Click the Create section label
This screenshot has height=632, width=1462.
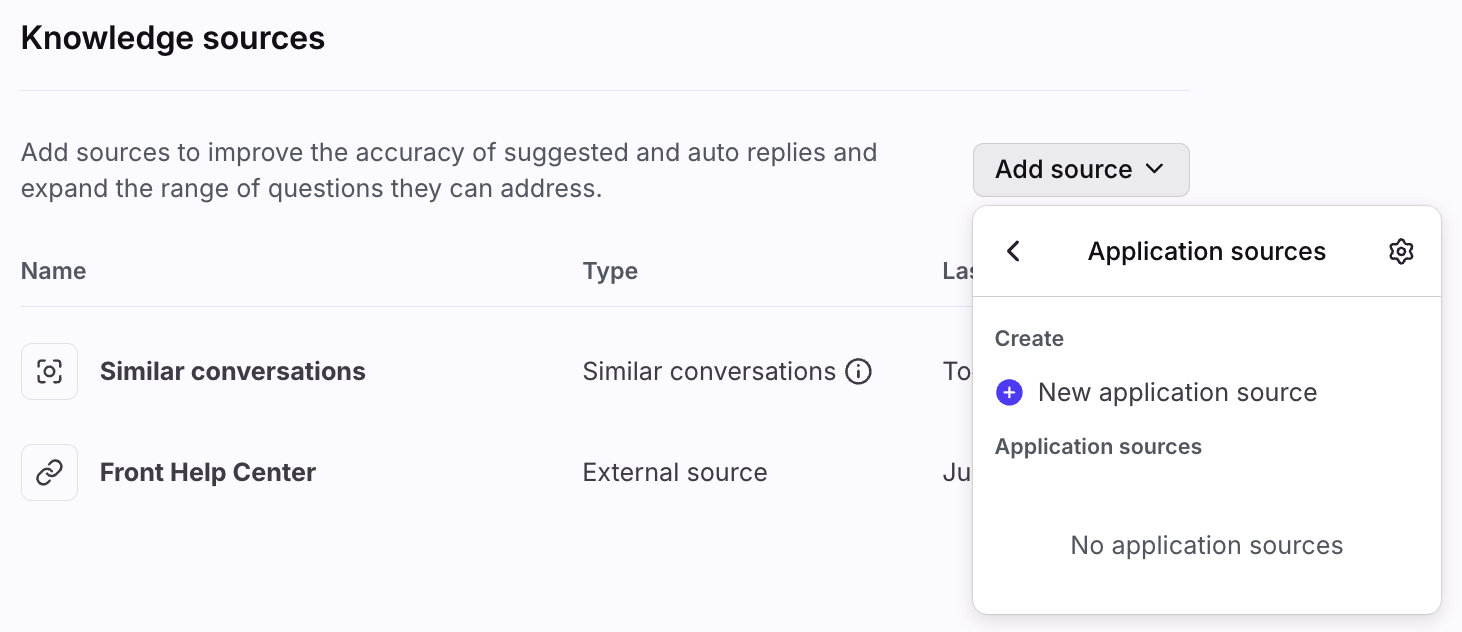pos(1029,339)
